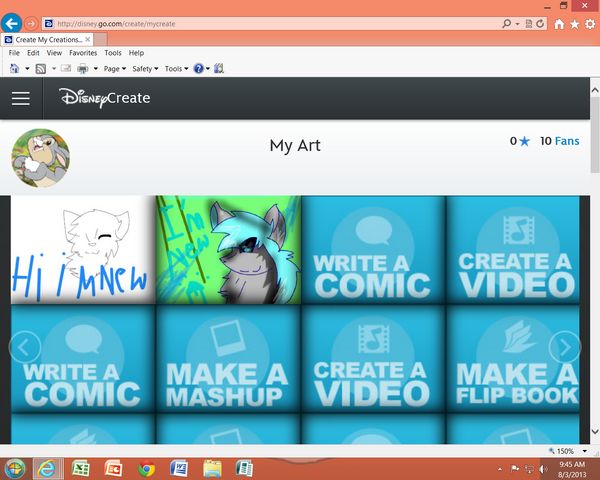Open the Favorites menu
The image size is (600, 480).
[x=83, y=53]
